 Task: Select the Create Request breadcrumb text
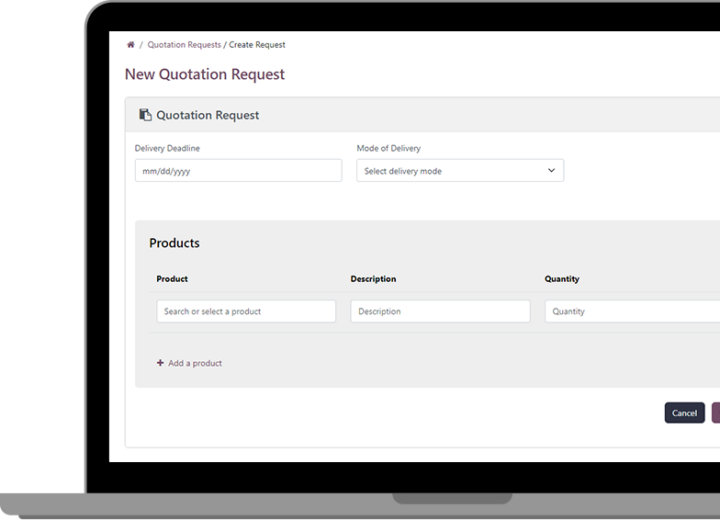(x=257, y=45)
